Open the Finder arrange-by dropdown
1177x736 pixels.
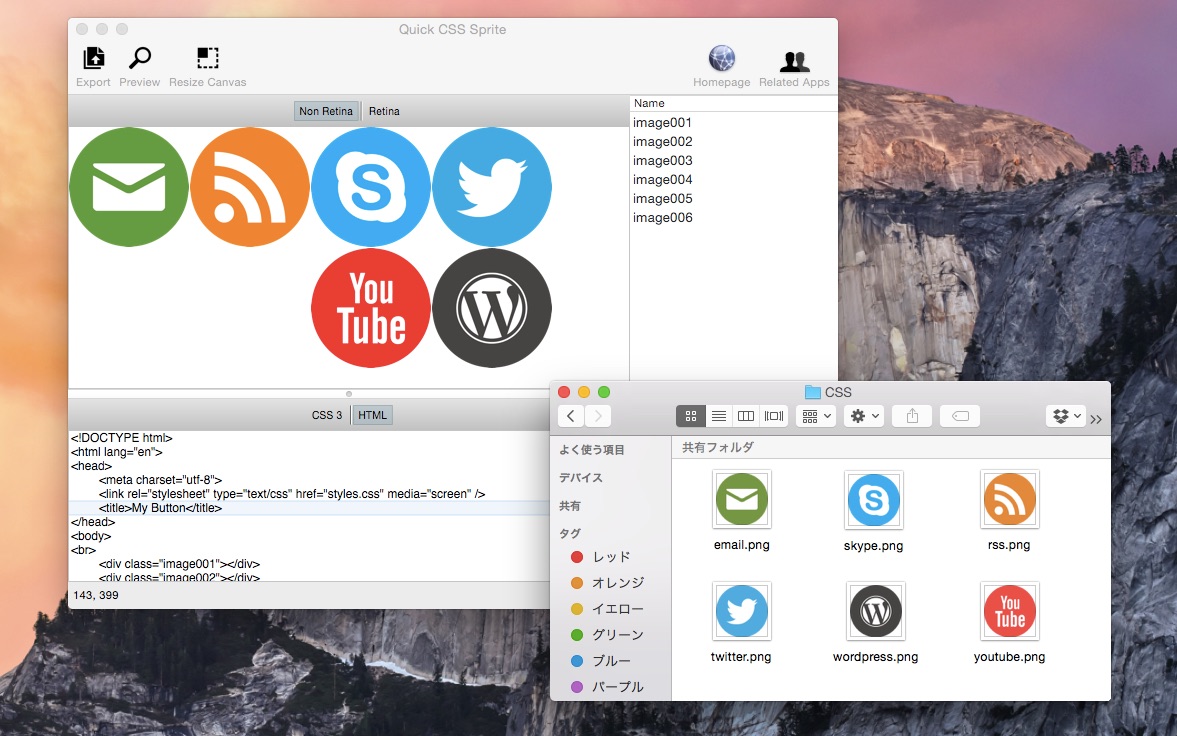[816, 416]
